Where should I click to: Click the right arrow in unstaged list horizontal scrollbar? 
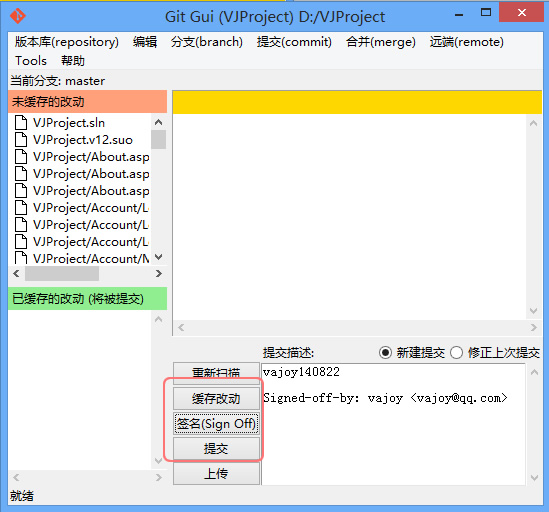pos(159,274)
